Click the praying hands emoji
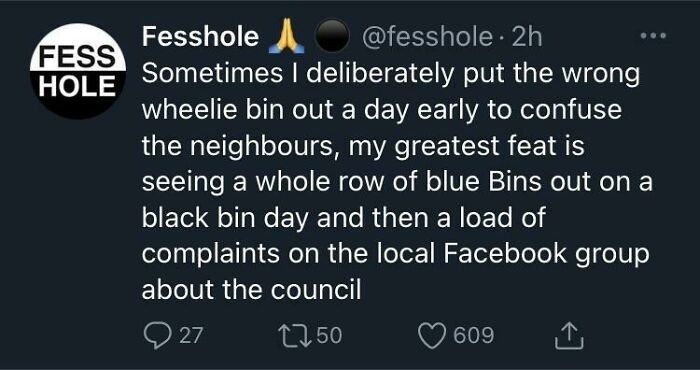This screenshot has width=700, height=370. tap(287, 37)
